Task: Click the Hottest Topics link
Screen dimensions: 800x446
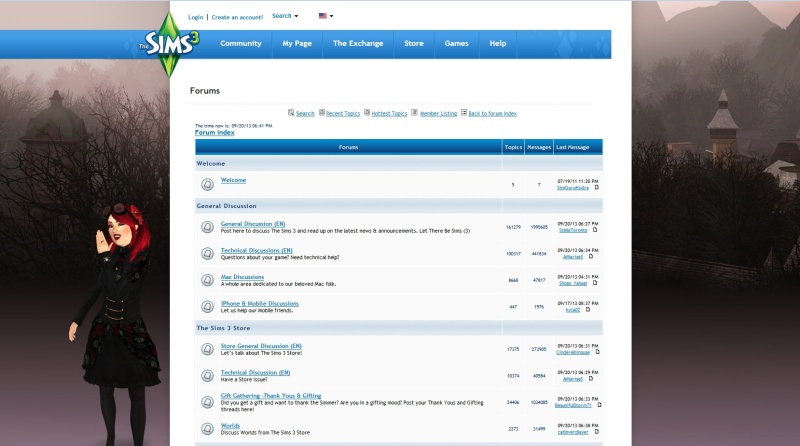Action: [x=389, y=114]
